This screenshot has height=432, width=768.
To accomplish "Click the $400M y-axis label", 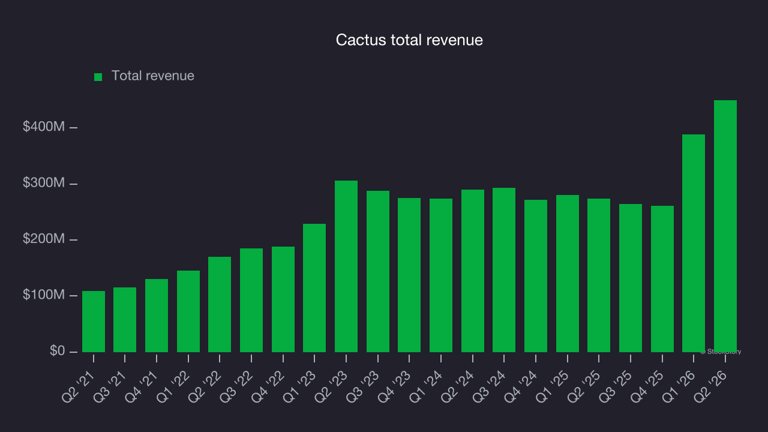I will coord(44,127).
